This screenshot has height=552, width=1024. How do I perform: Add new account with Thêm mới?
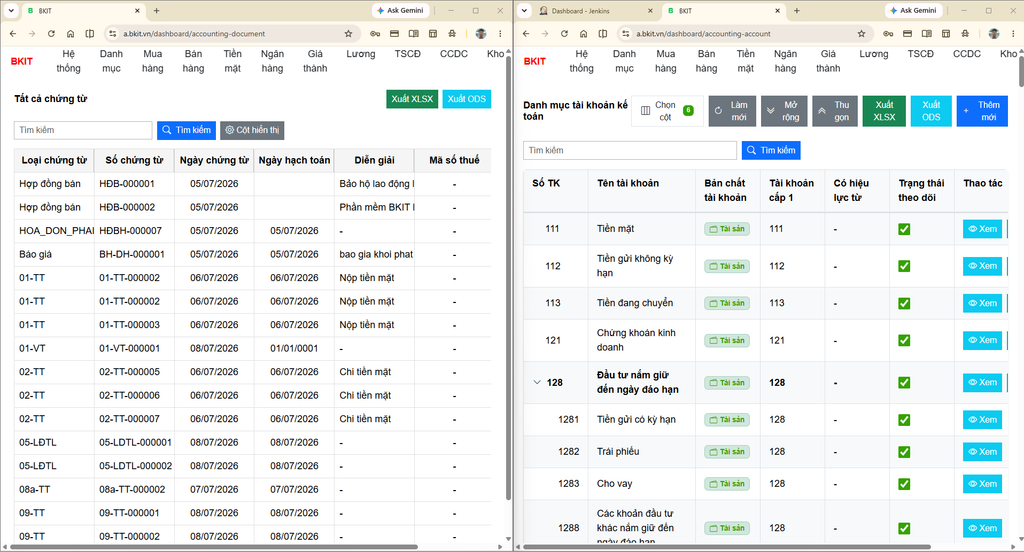pos(982,111)
